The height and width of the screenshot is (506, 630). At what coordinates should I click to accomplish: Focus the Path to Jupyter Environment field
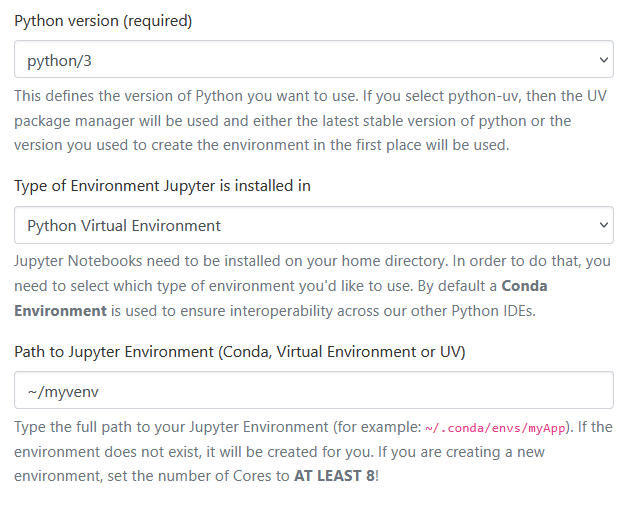[313, 390]
